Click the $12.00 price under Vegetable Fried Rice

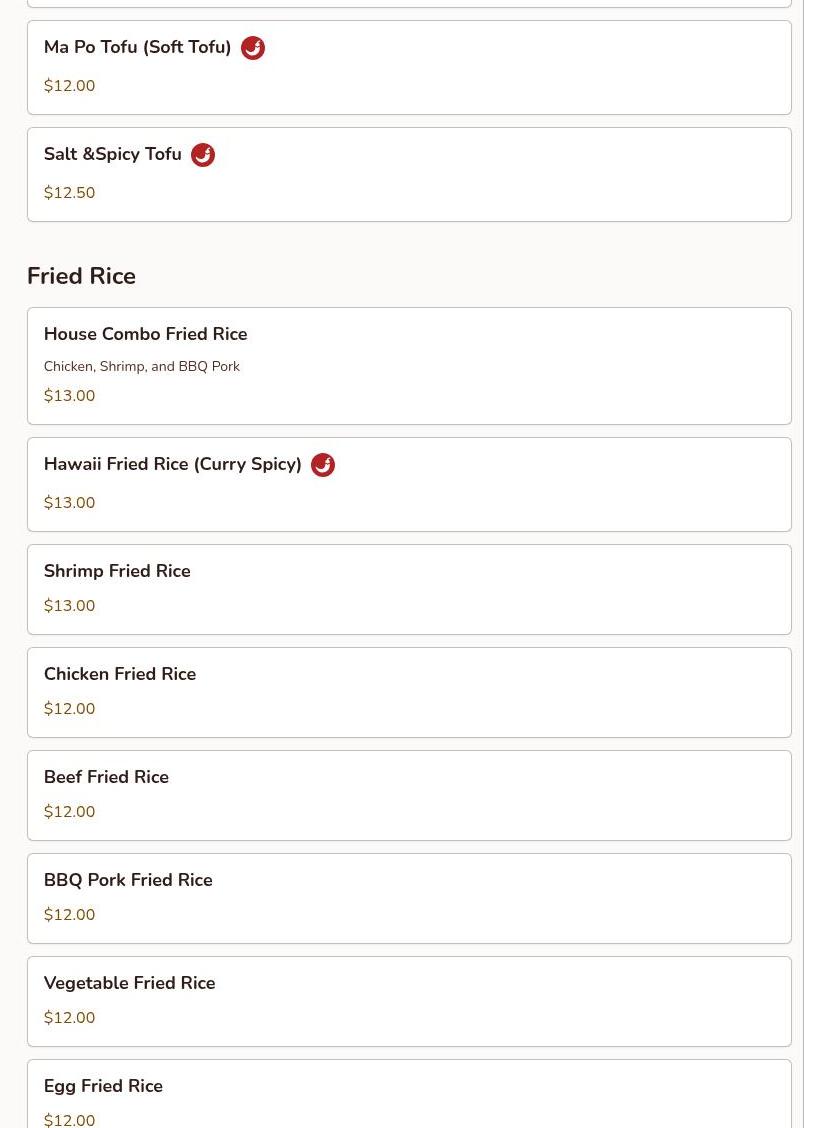[69, 1018]
